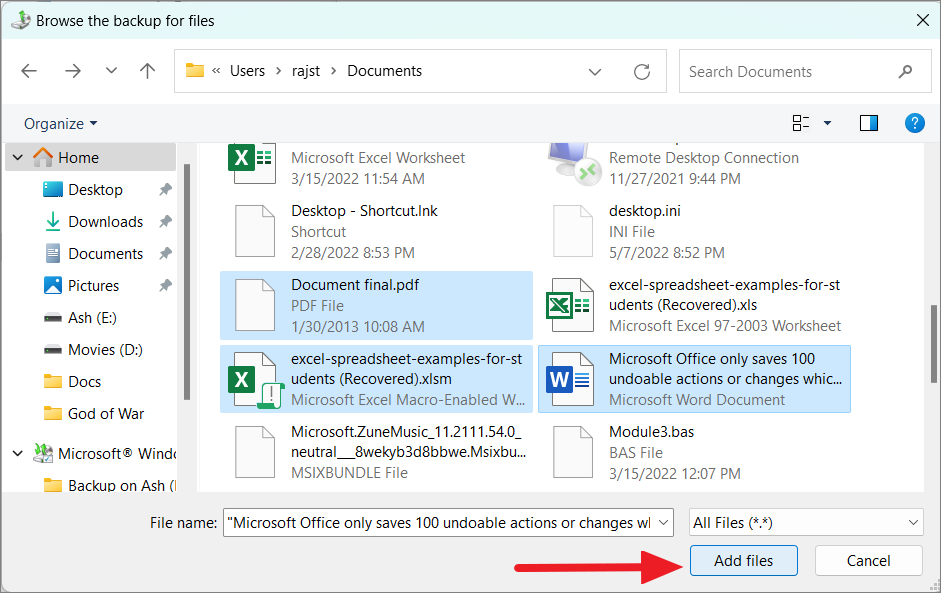The height and width of the screenshot is (593, 941).
Task: Expand the File name dropdown arrow
Action: coord(664,523)
